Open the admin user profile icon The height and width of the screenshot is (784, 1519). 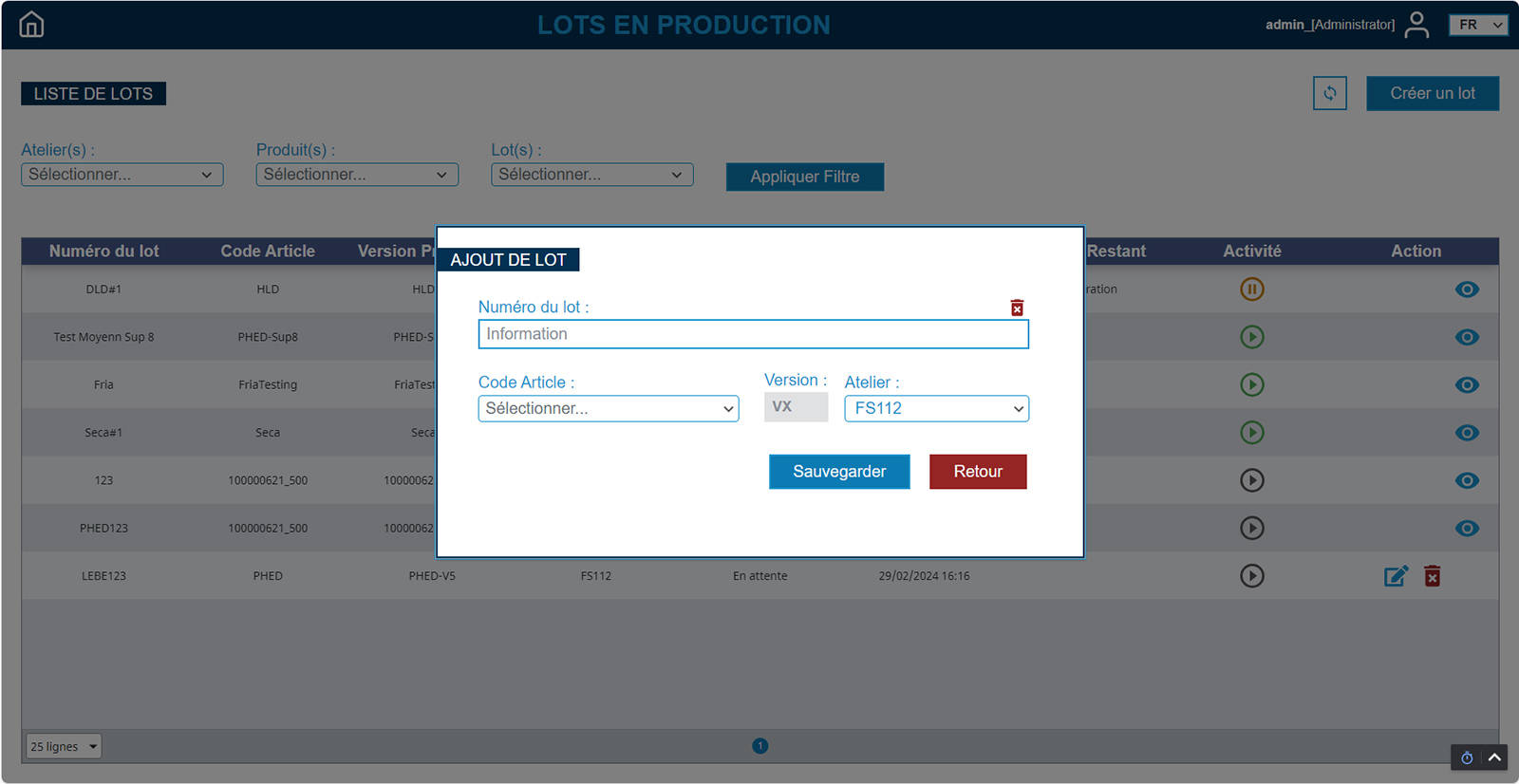tap(1416, 25)
